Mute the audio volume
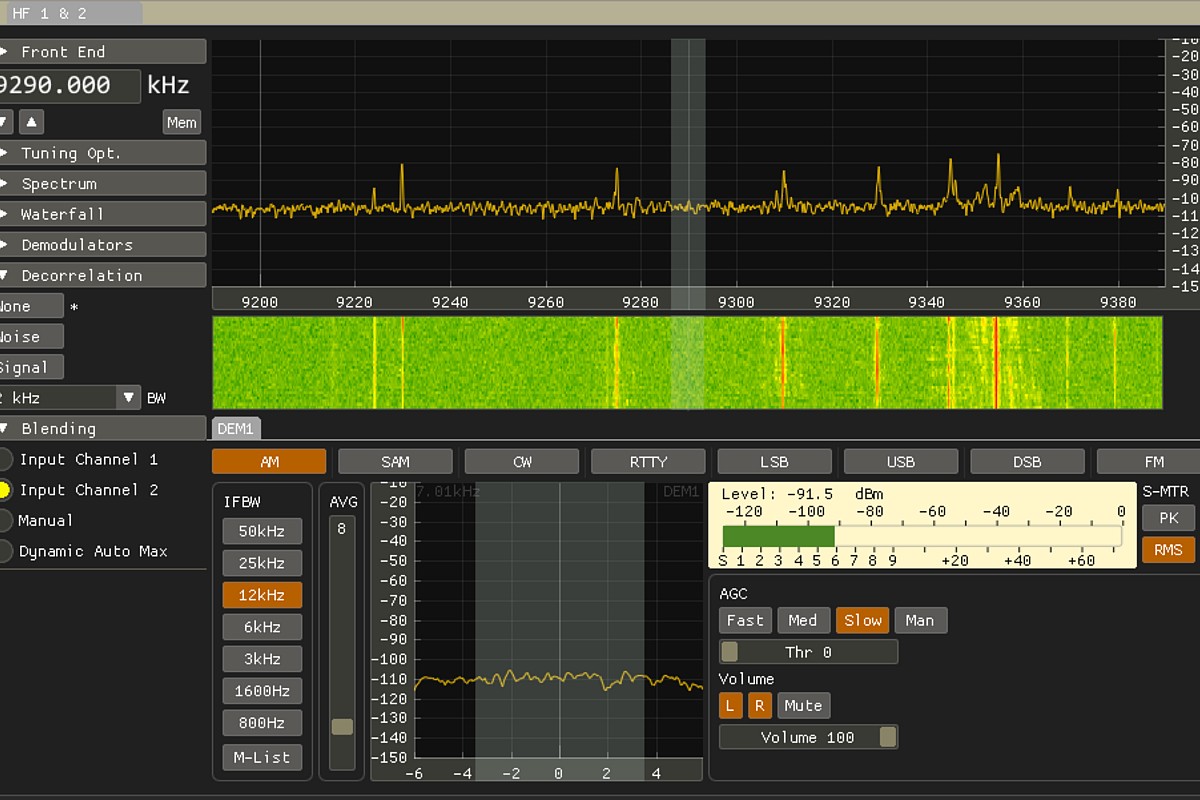 803,706
